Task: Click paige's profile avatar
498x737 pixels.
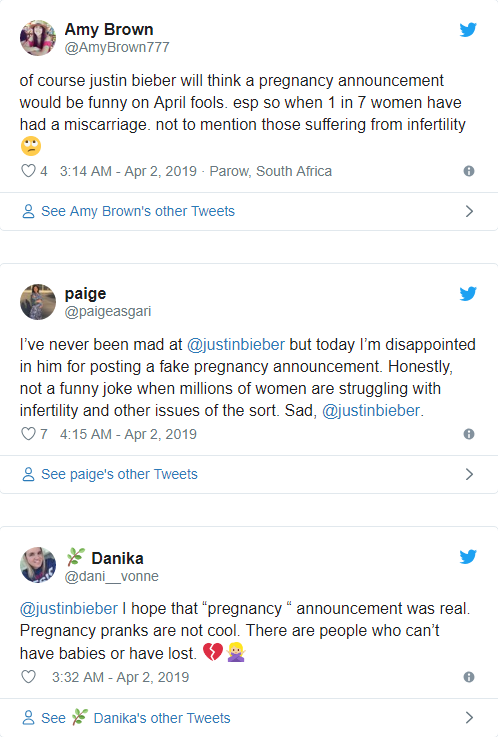Action: tap(38, 302)
